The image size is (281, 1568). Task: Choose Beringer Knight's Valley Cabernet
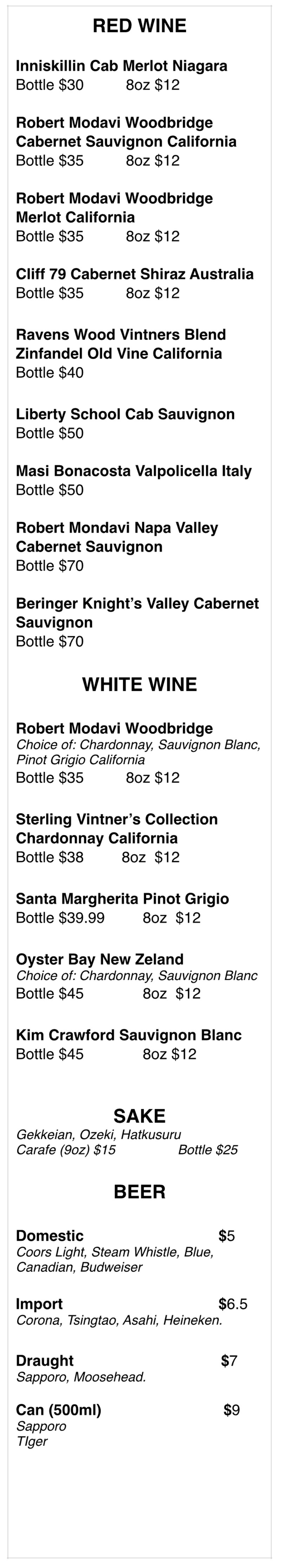[x=137, y=604]
